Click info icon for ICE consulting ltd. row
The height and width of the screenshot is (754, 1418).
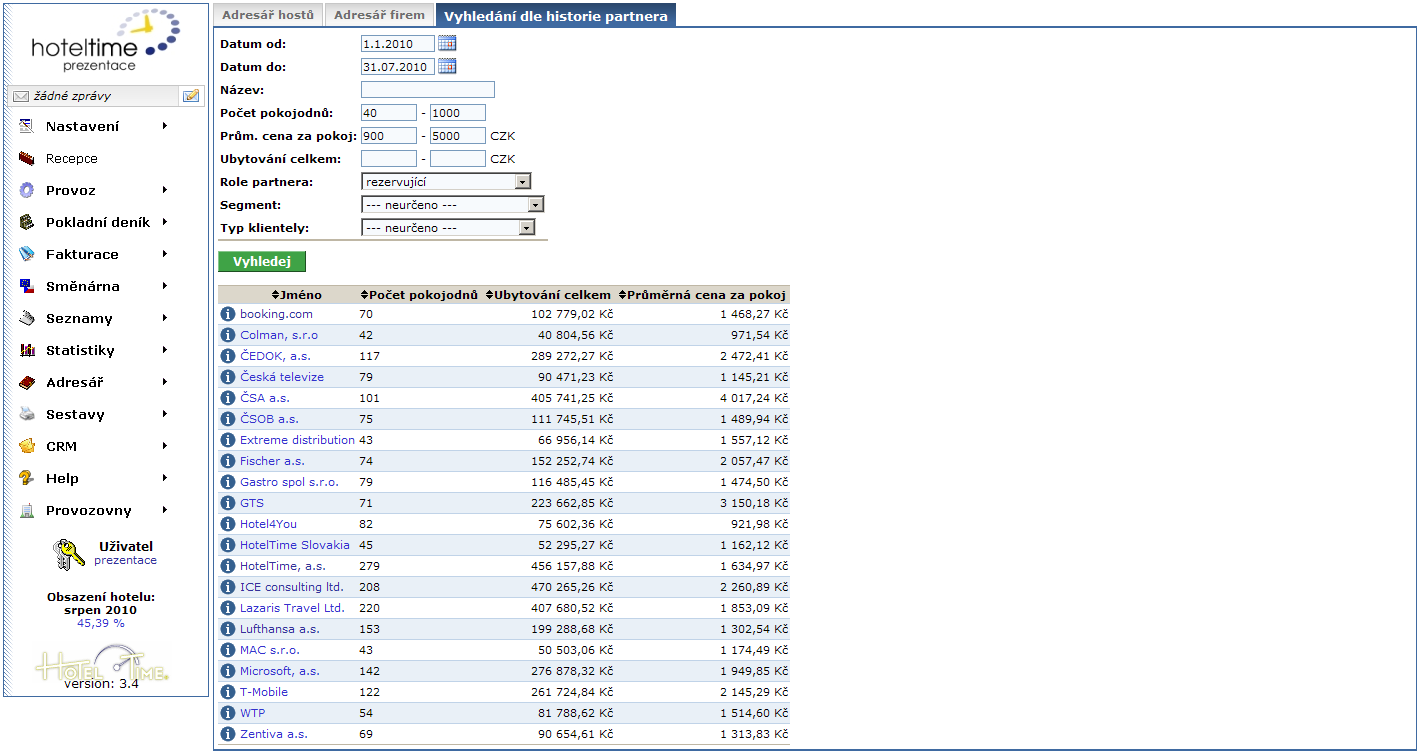point(228,587)
